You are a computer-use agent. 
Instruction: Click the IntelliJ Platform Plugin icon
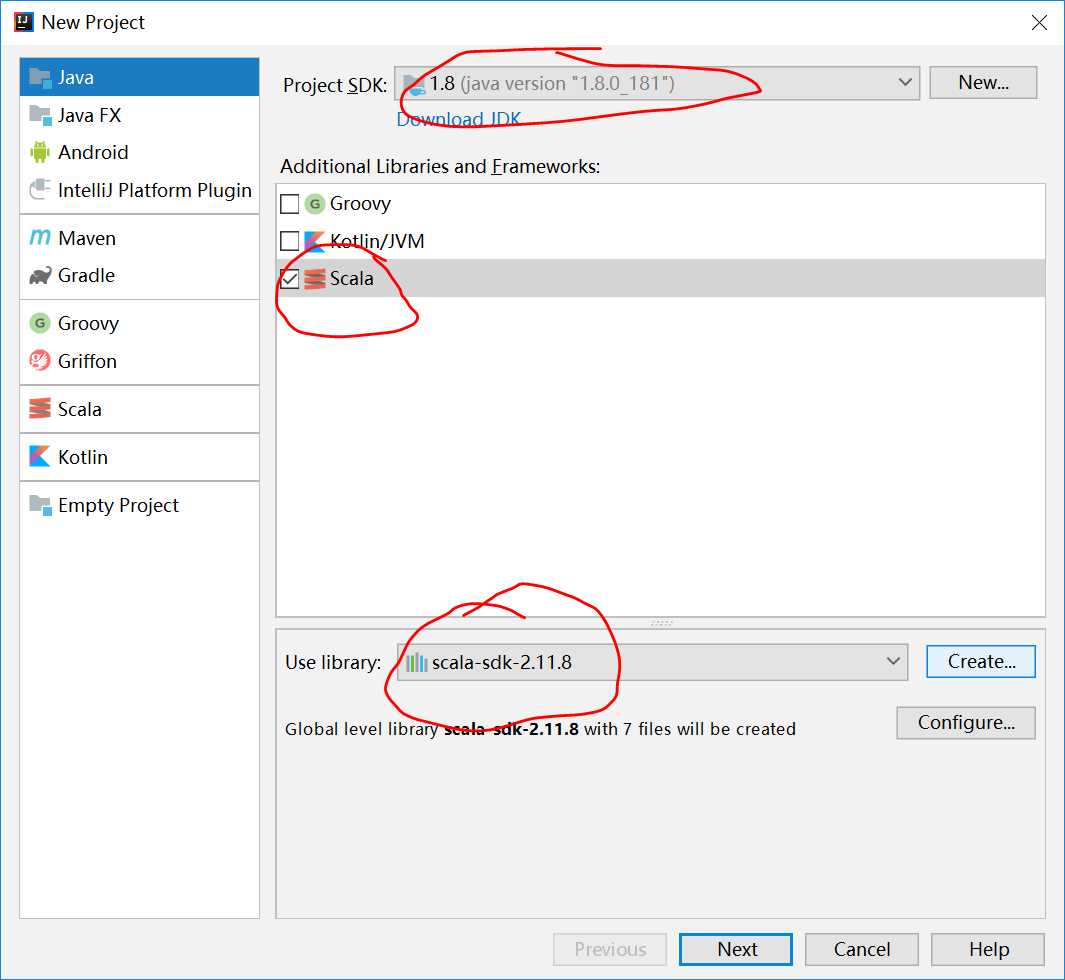pos(40,189)
